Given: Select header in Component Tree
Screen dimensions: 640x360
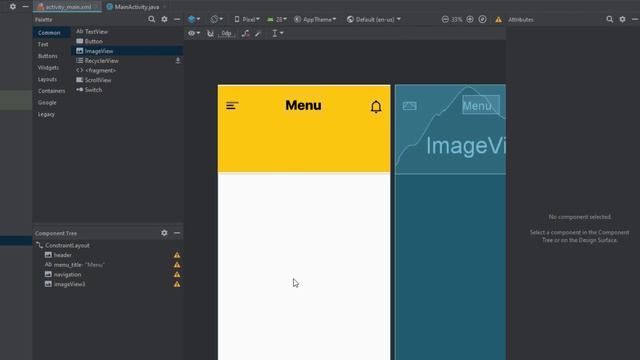Looking at the screenshot, I should (62, 255).
